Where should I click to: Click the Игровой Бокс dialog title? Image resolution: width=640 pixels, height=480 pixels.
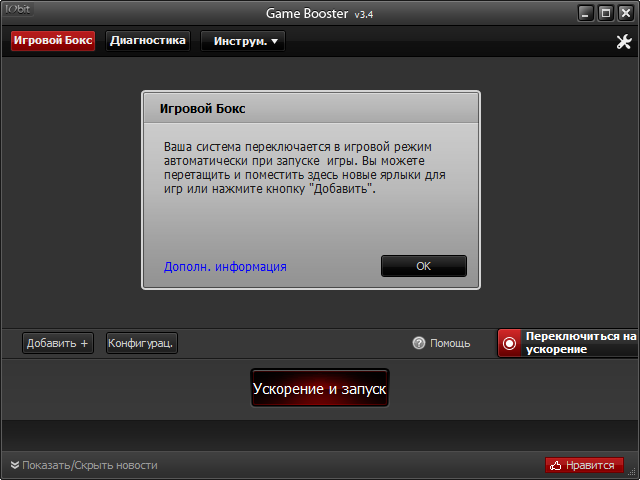202,109
